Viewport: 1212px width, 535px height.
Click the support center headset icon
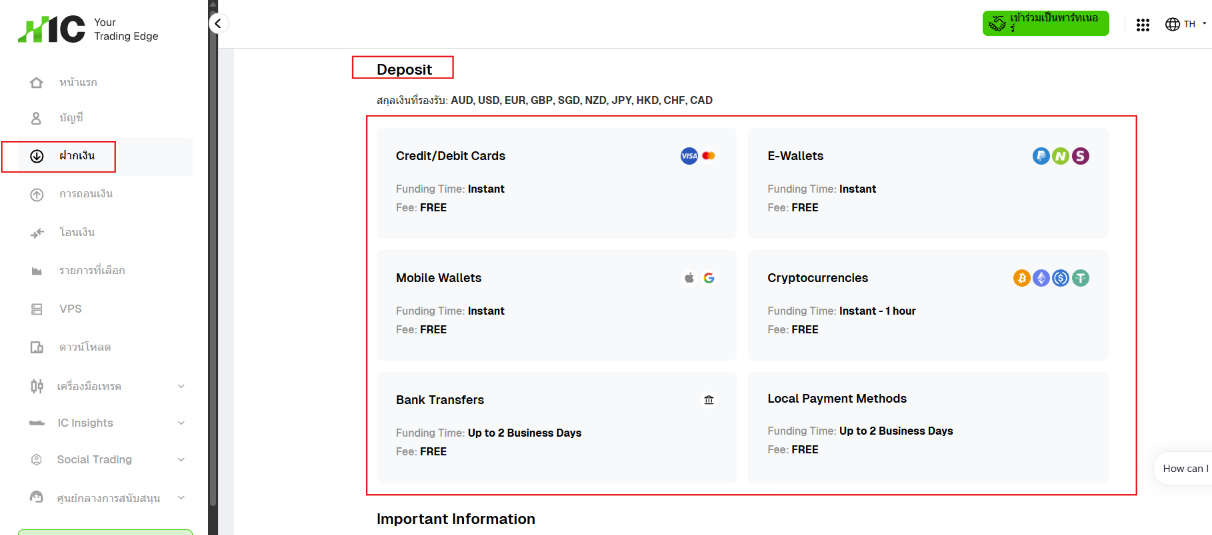[37, 497]
